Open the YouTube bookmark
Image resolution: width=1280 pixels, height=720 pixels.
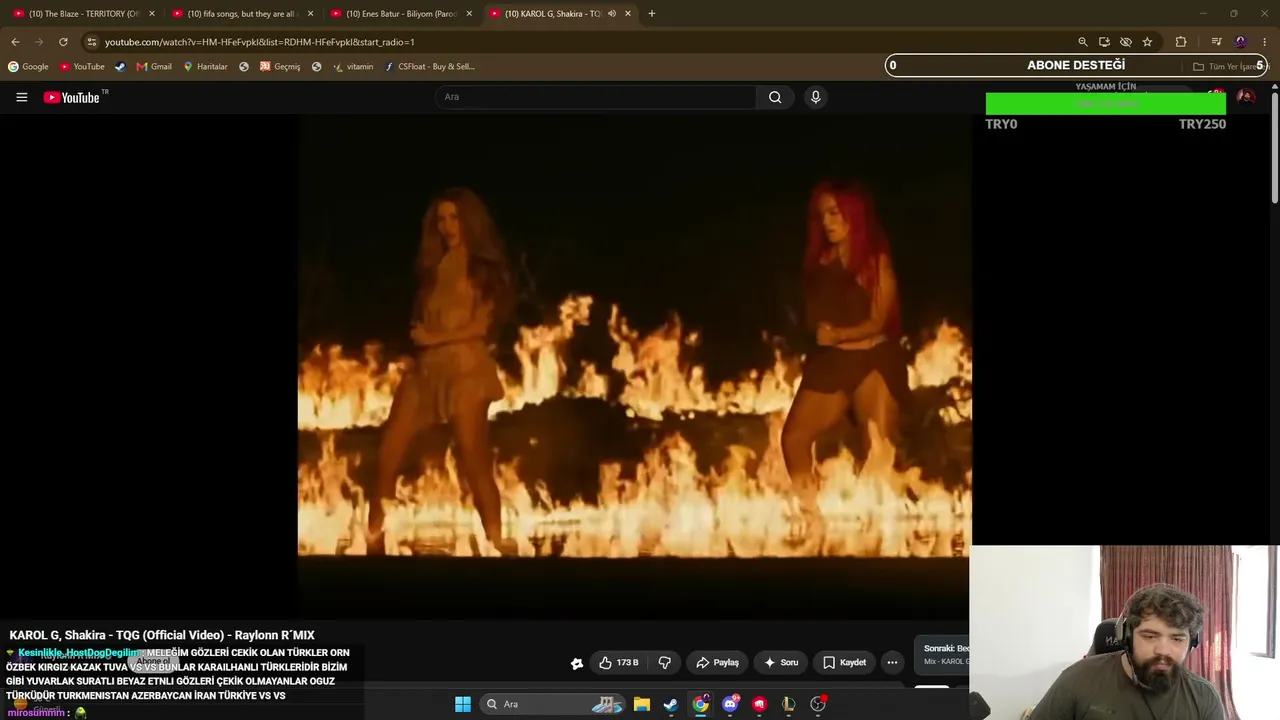[x=82, y=67]
